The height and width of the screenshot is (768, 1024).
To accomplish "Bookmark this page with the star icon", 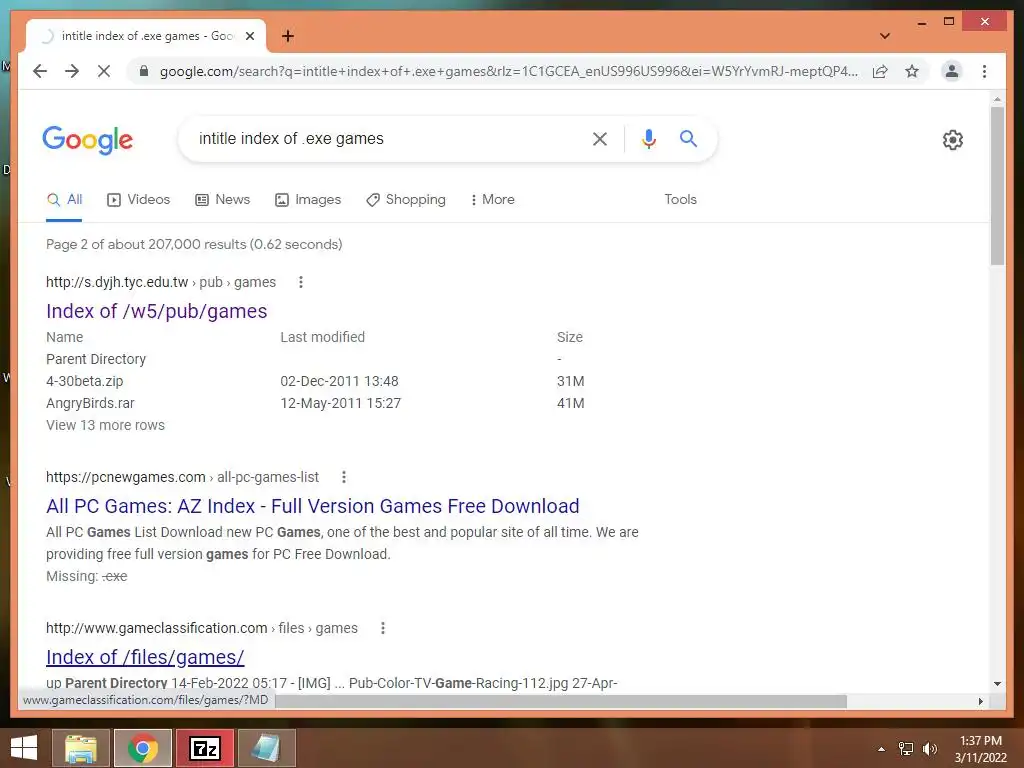I will pyautogui.click(x=912, y=71).
